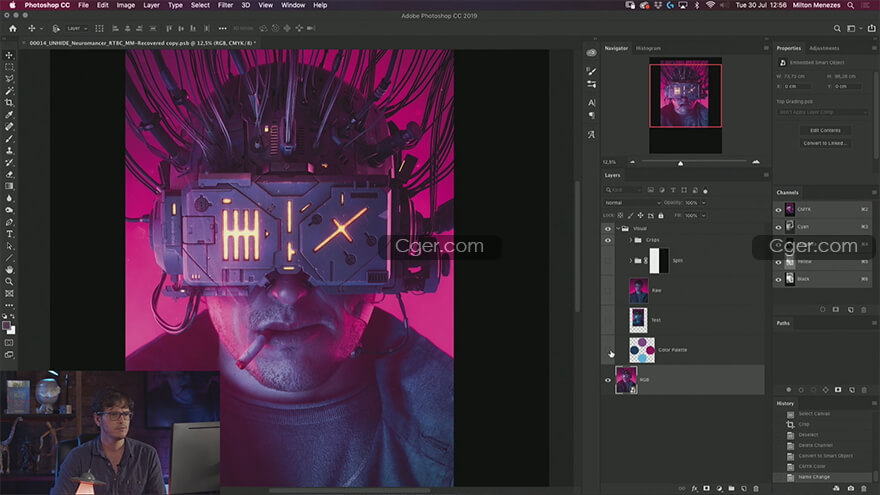Expand the Split group
Image resolution: width=880 pixels, height=495 pixels.
point(630,261)
